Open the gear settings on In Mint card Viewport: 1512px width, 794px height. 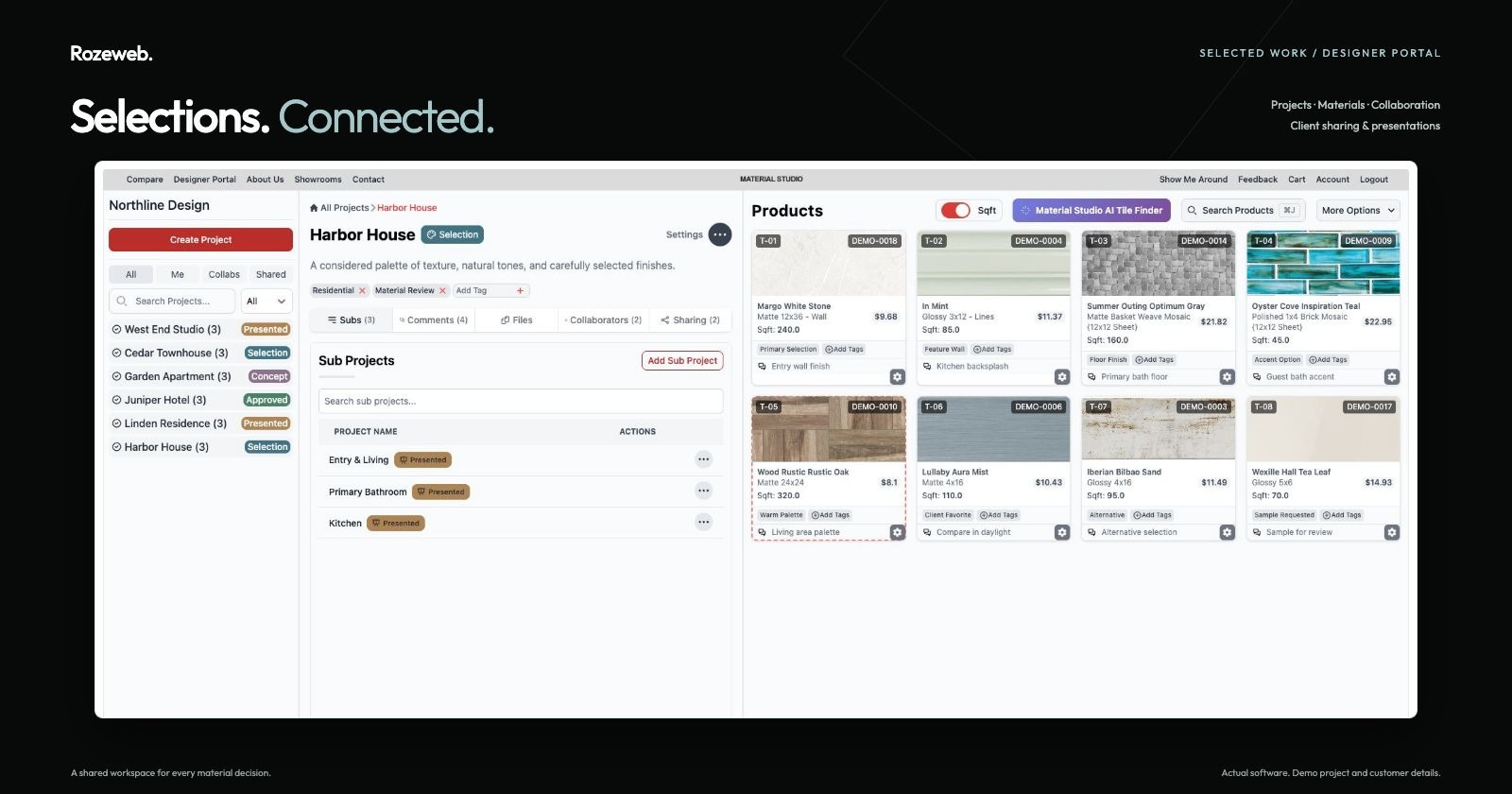pyautogui.click(x=1062, y=377)
